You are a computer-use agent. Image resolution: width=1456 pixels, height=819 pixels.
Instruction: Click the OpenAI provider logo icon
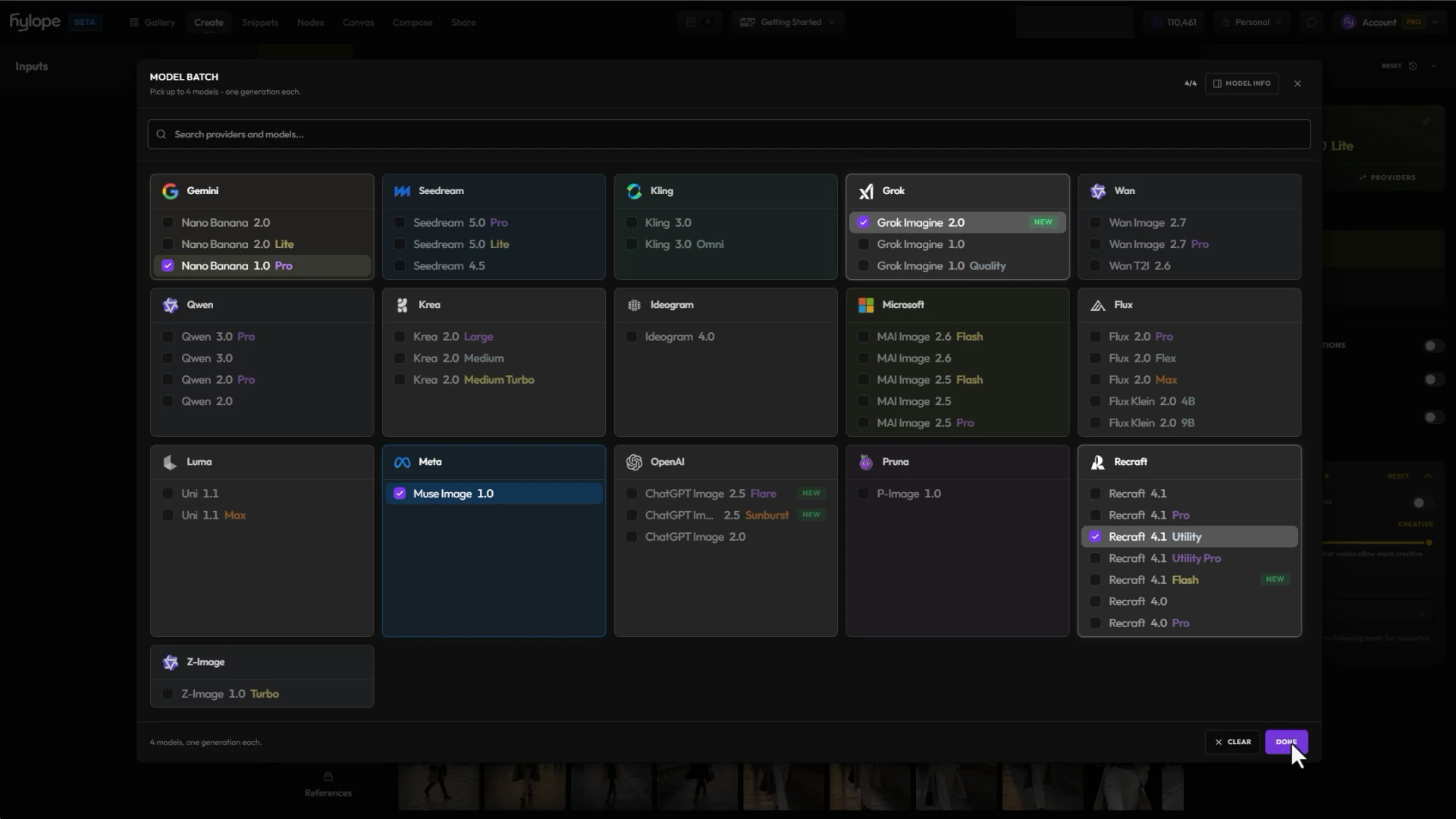click(x=634, y=462)
